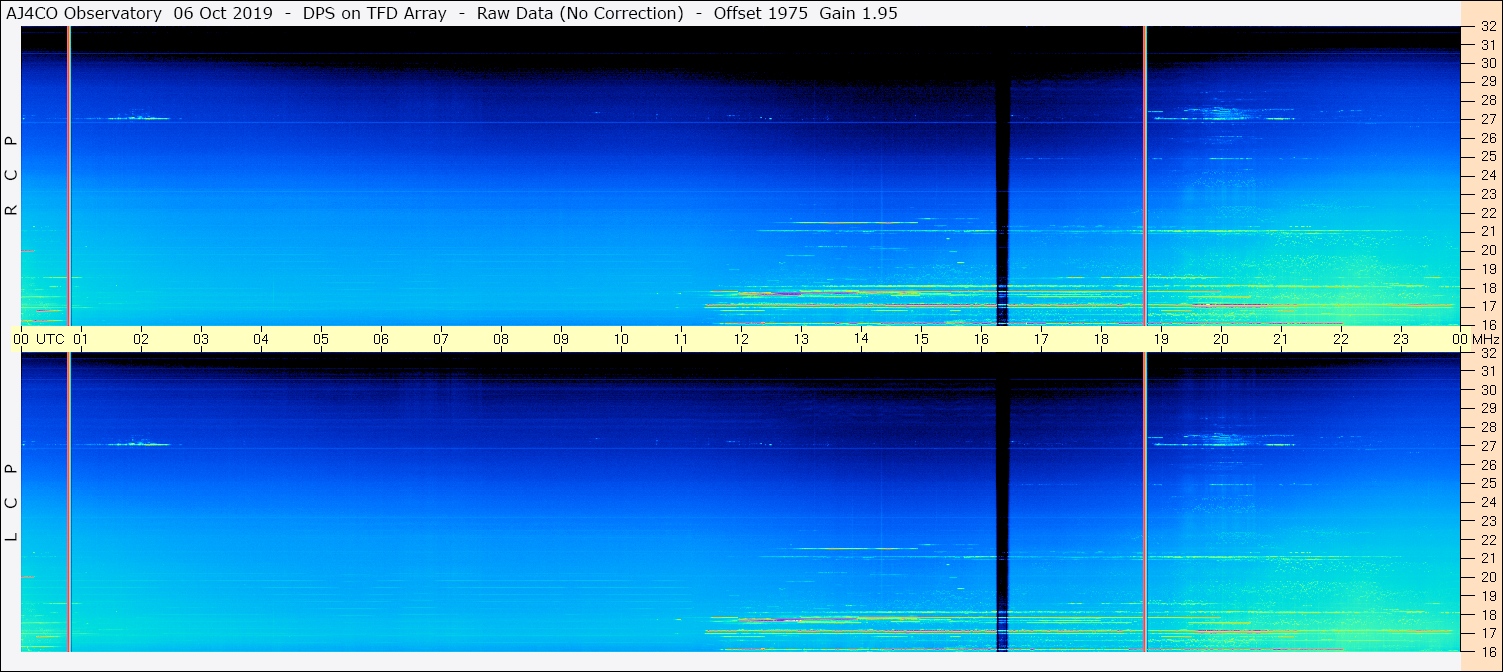The height and width of the screenshot is (672, 1503).
Task: Click the 22 MHz tick on LCP frequency scale
Action: [x=1487, y=539]
